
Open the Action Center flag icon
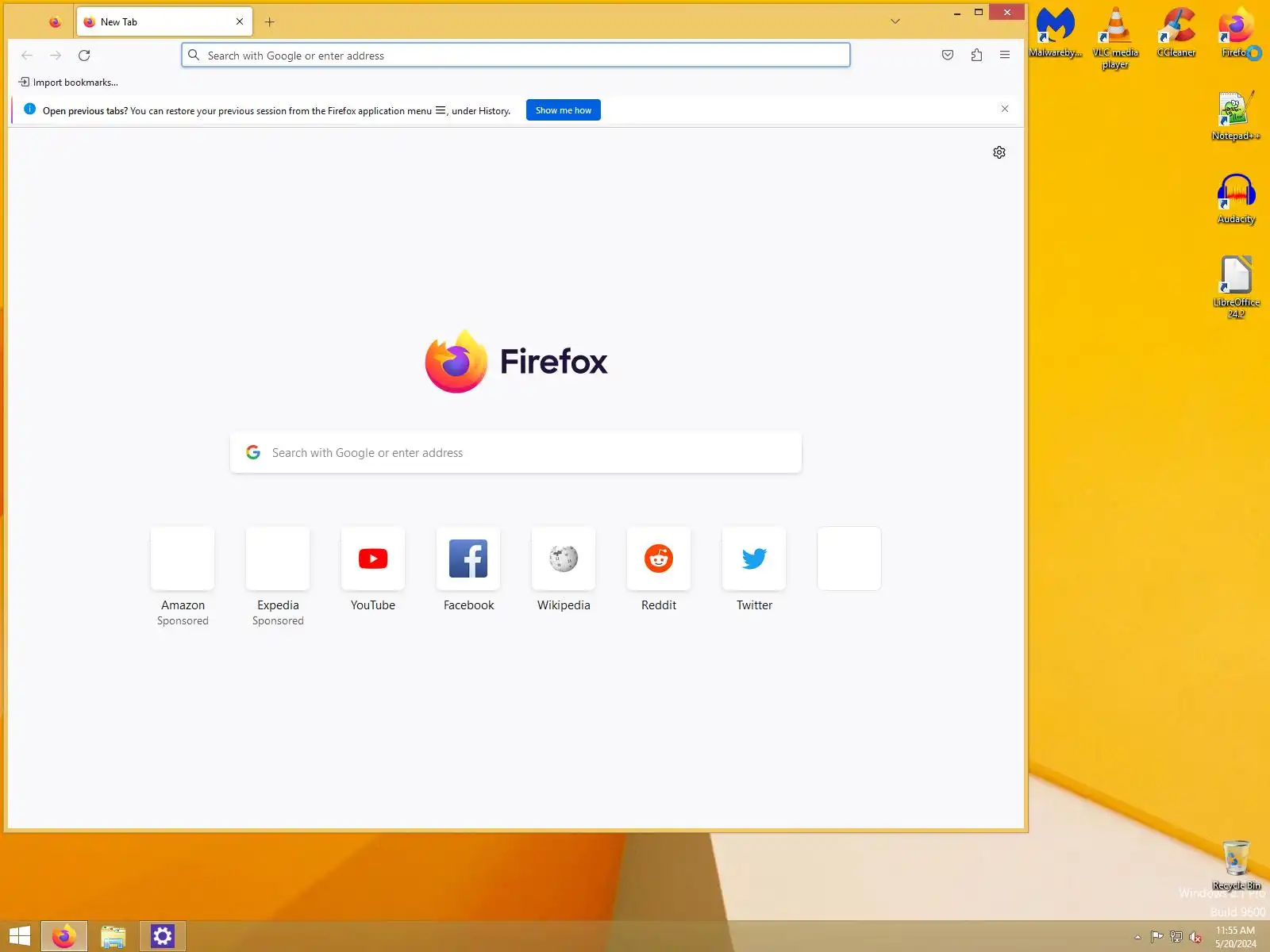(1156, 937)
